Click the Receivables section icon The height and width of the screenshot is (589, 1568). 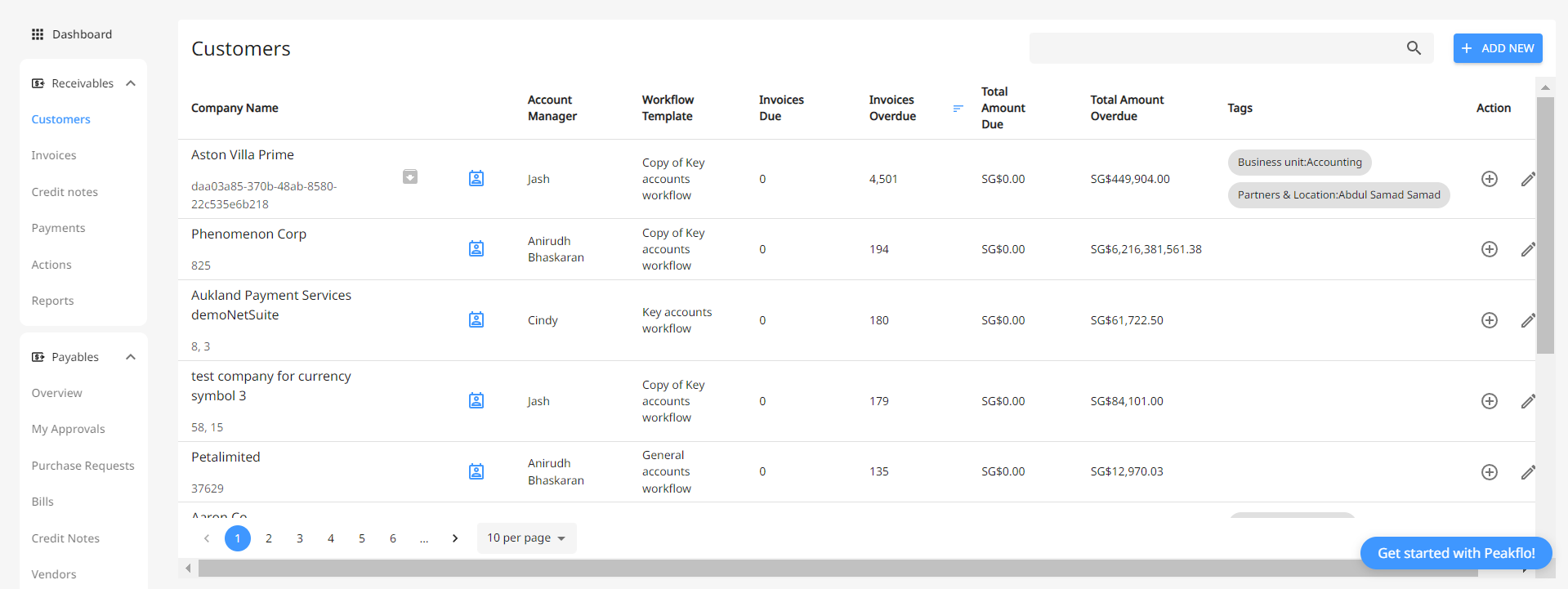pyautogui.click(x=38, y=83)
